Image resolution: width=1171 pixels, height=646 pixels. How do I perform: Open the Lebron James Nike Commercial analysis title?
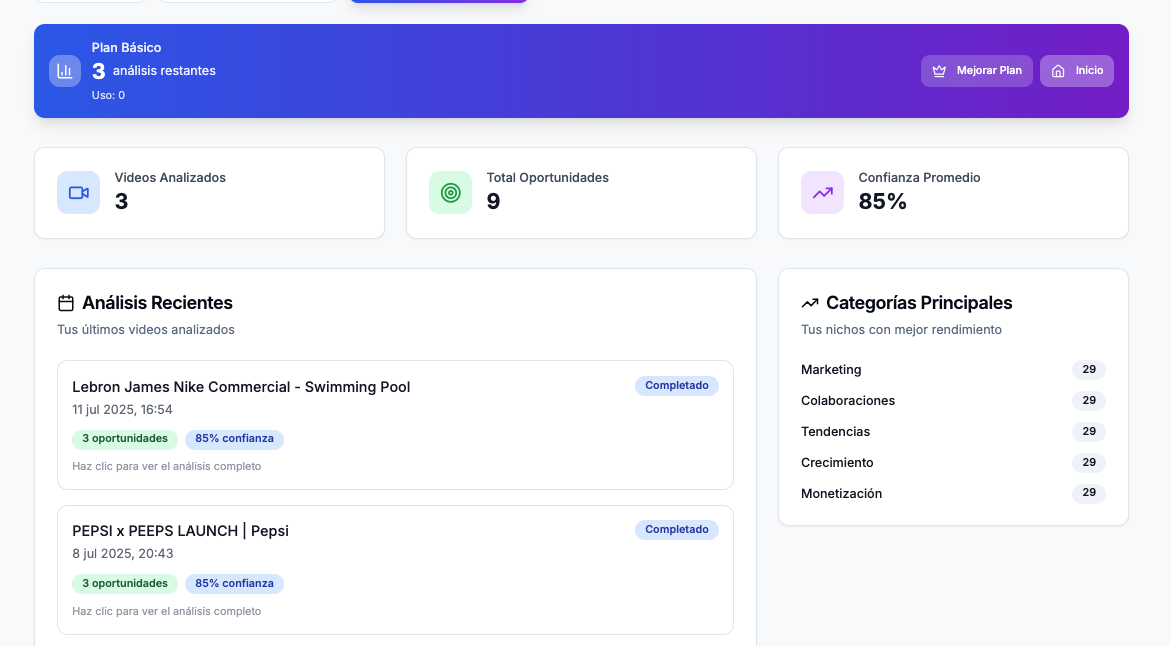241,387
